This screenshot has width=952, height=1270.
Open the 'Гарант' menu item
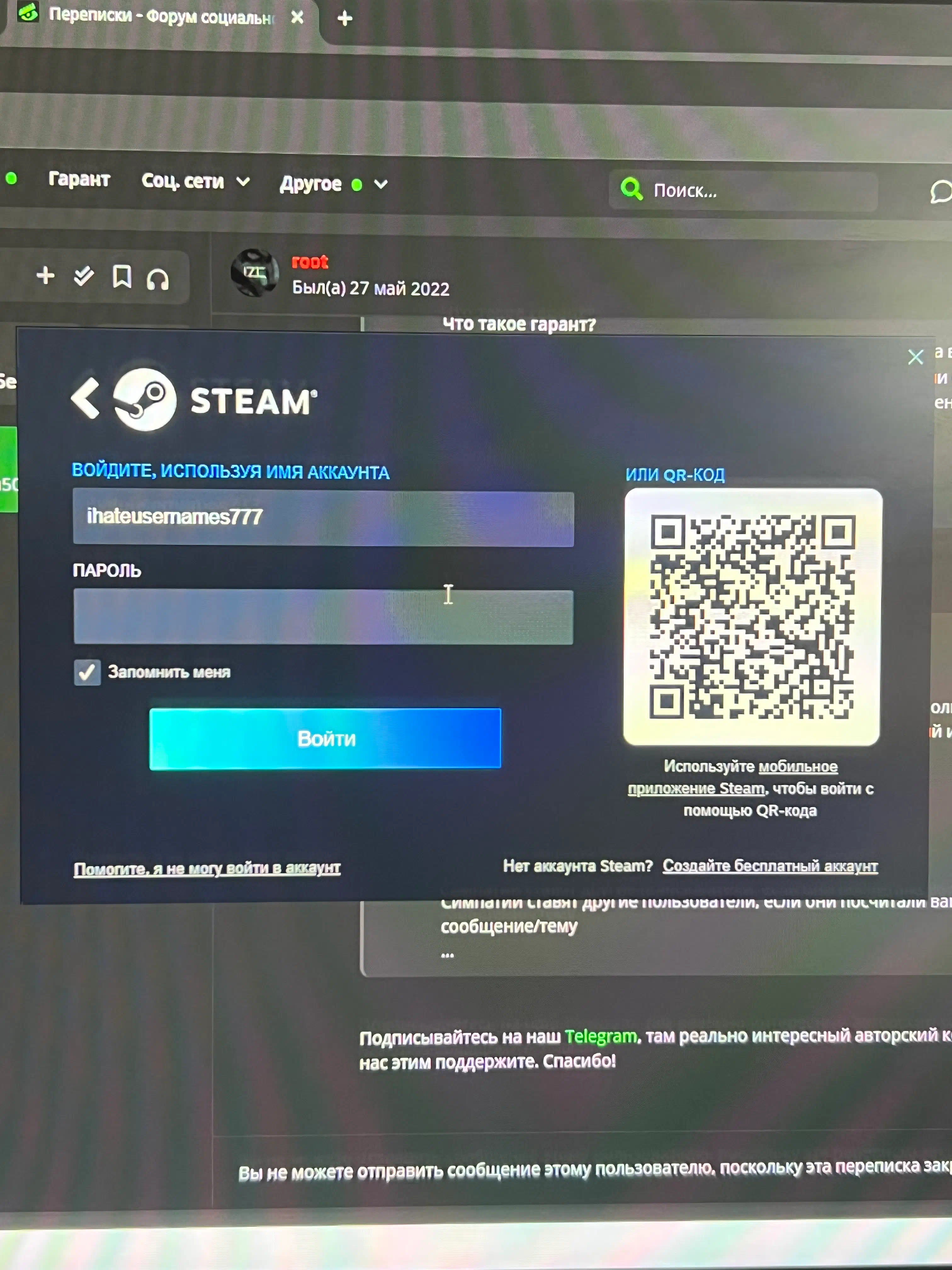(79, 180)
